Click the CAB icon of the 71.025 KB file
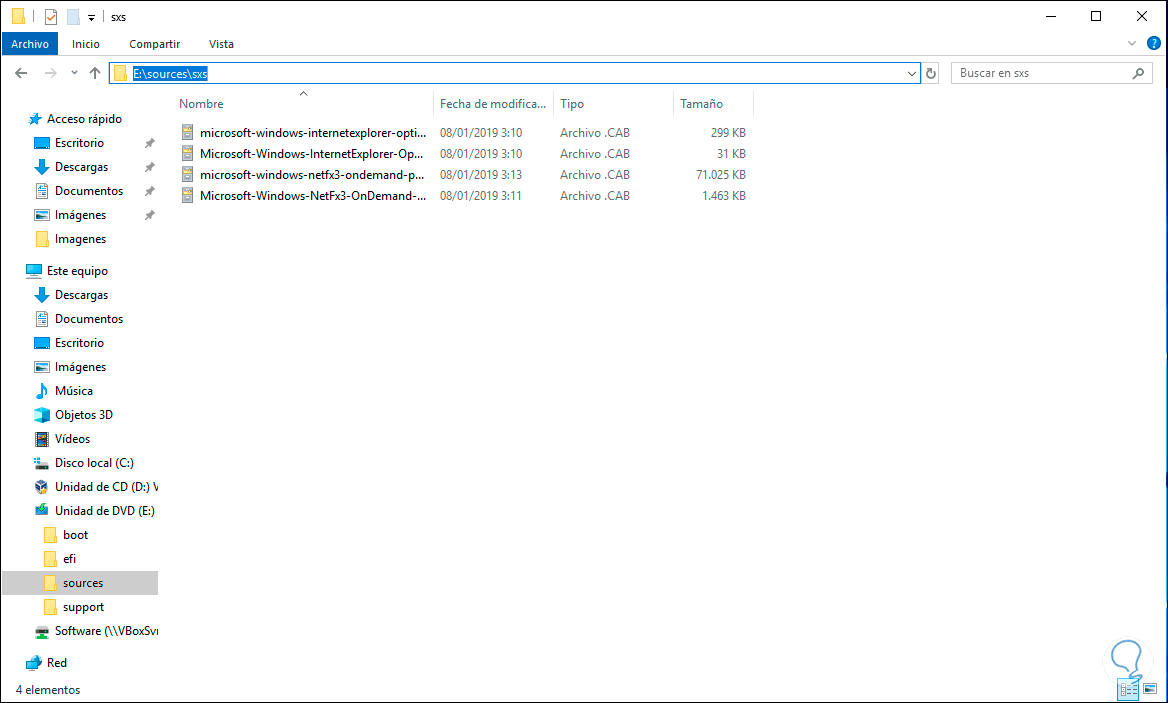Viewport: 1168px width, 703px height. point(188,174)
